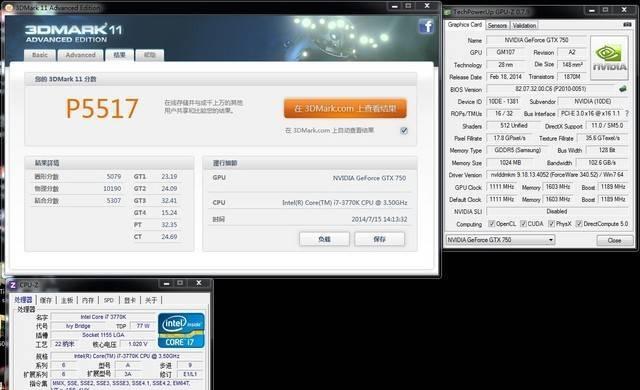This screenshot has width=640, height=390.
Task: Toggle the OpenCL checkbox in GPU-Z
Action: 491,224
